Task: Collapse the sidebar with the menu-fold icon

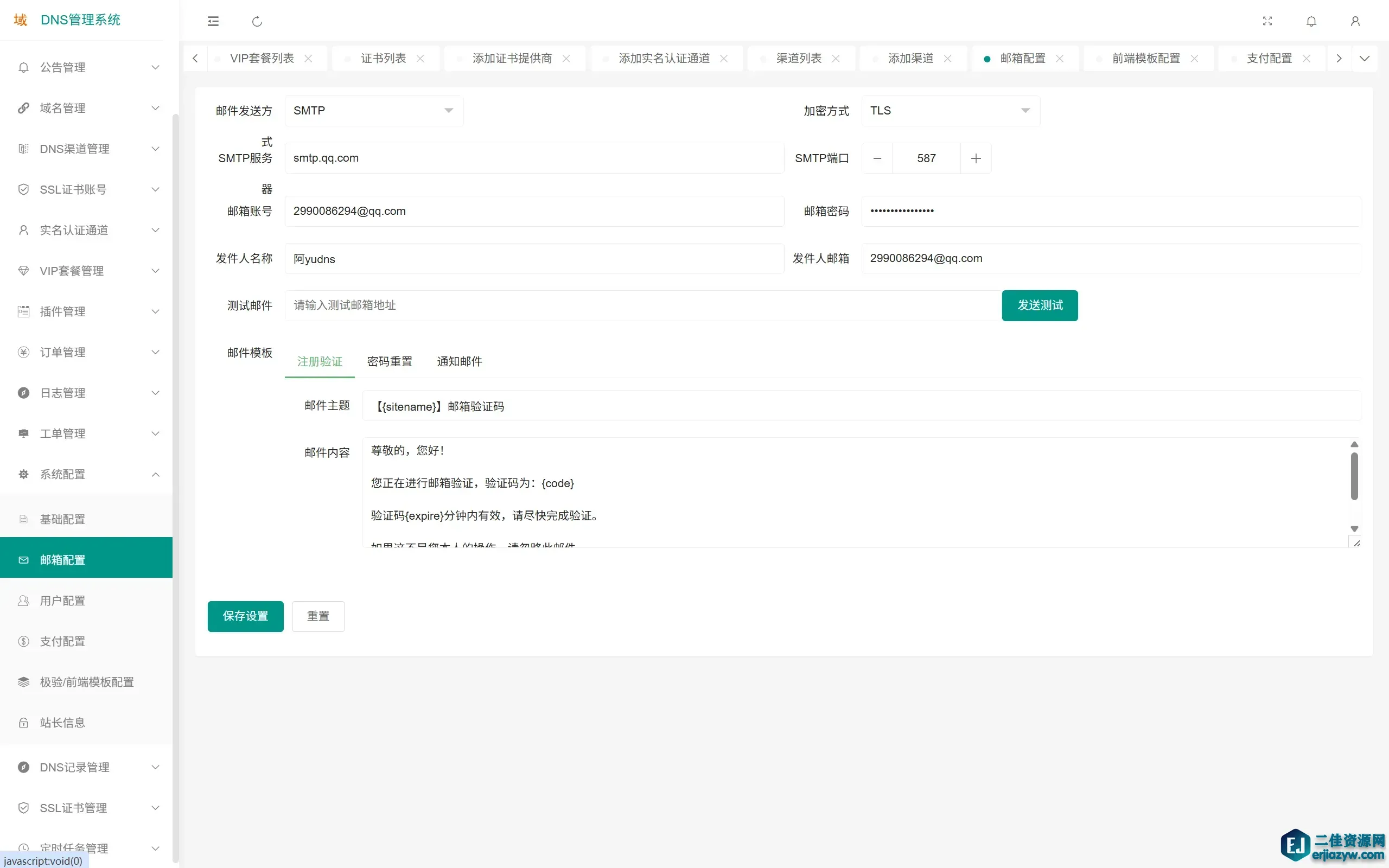Action: coord(213,21)
